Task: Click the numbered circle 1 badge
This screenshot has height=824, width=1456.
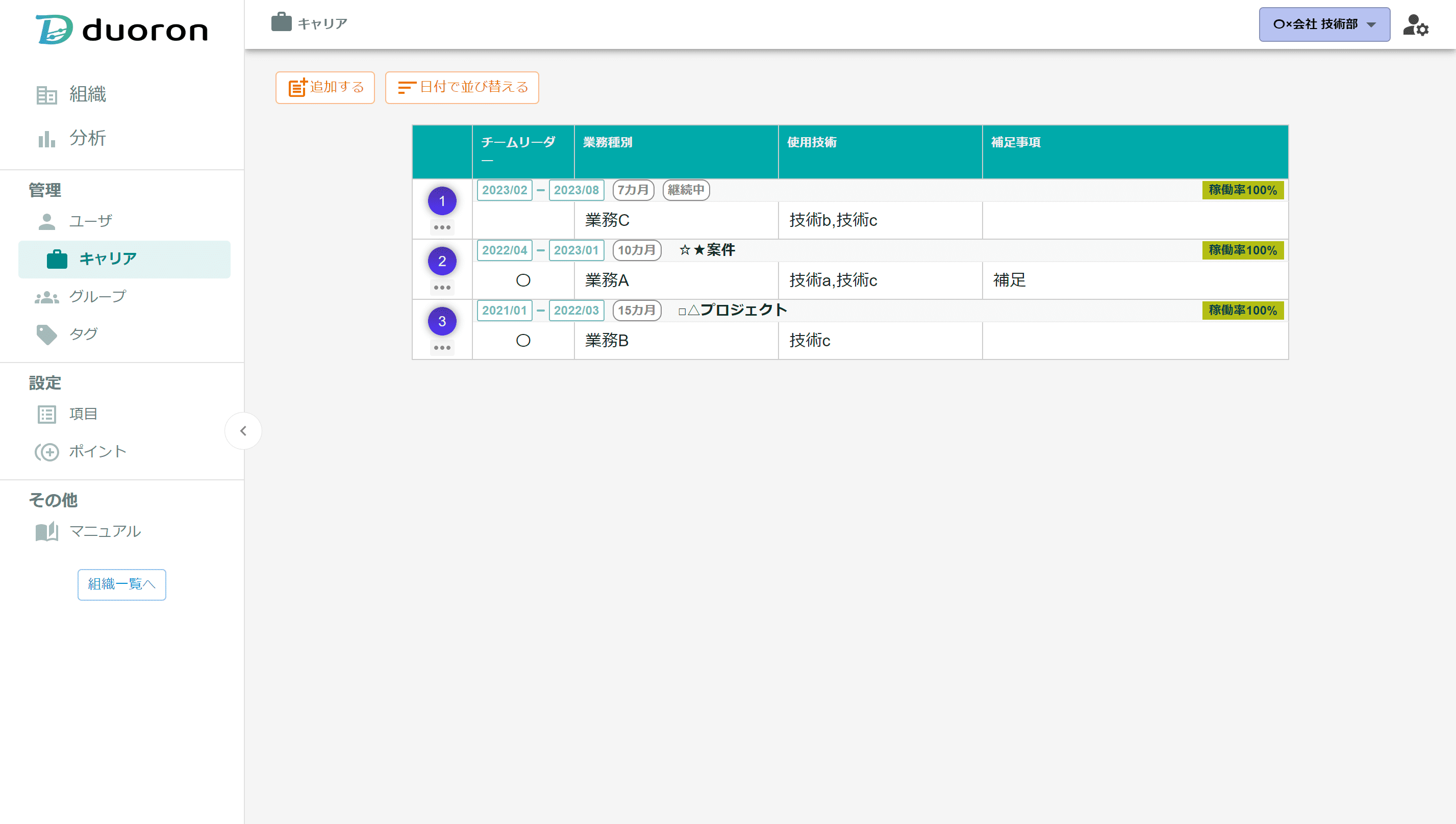Action: click(x=442, y=201)
